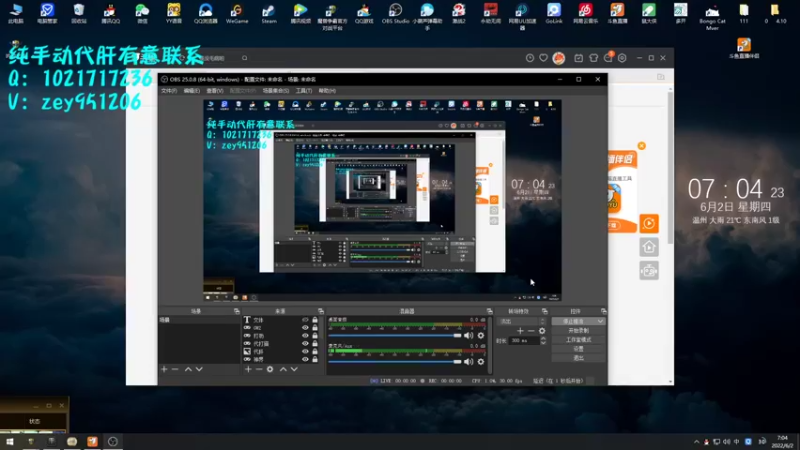Screen dimensions: 800x450
Task: Toggle visibility of the fourth source row
Action: pyautogui.click(x=305, y=343)
